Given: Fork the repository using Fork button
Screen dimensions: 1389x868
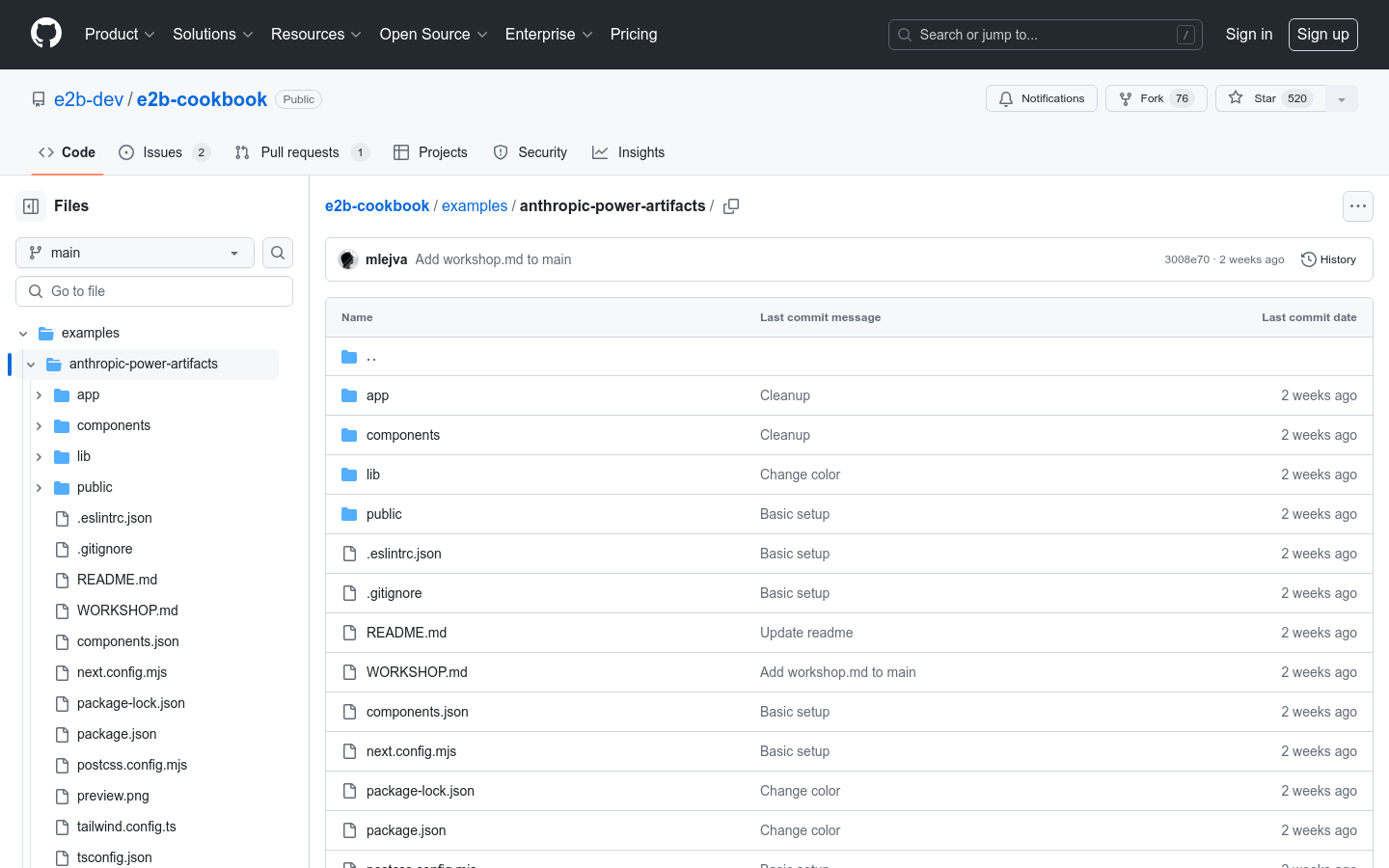Looking at the screenshot, I should click(x=1156, y=98).
